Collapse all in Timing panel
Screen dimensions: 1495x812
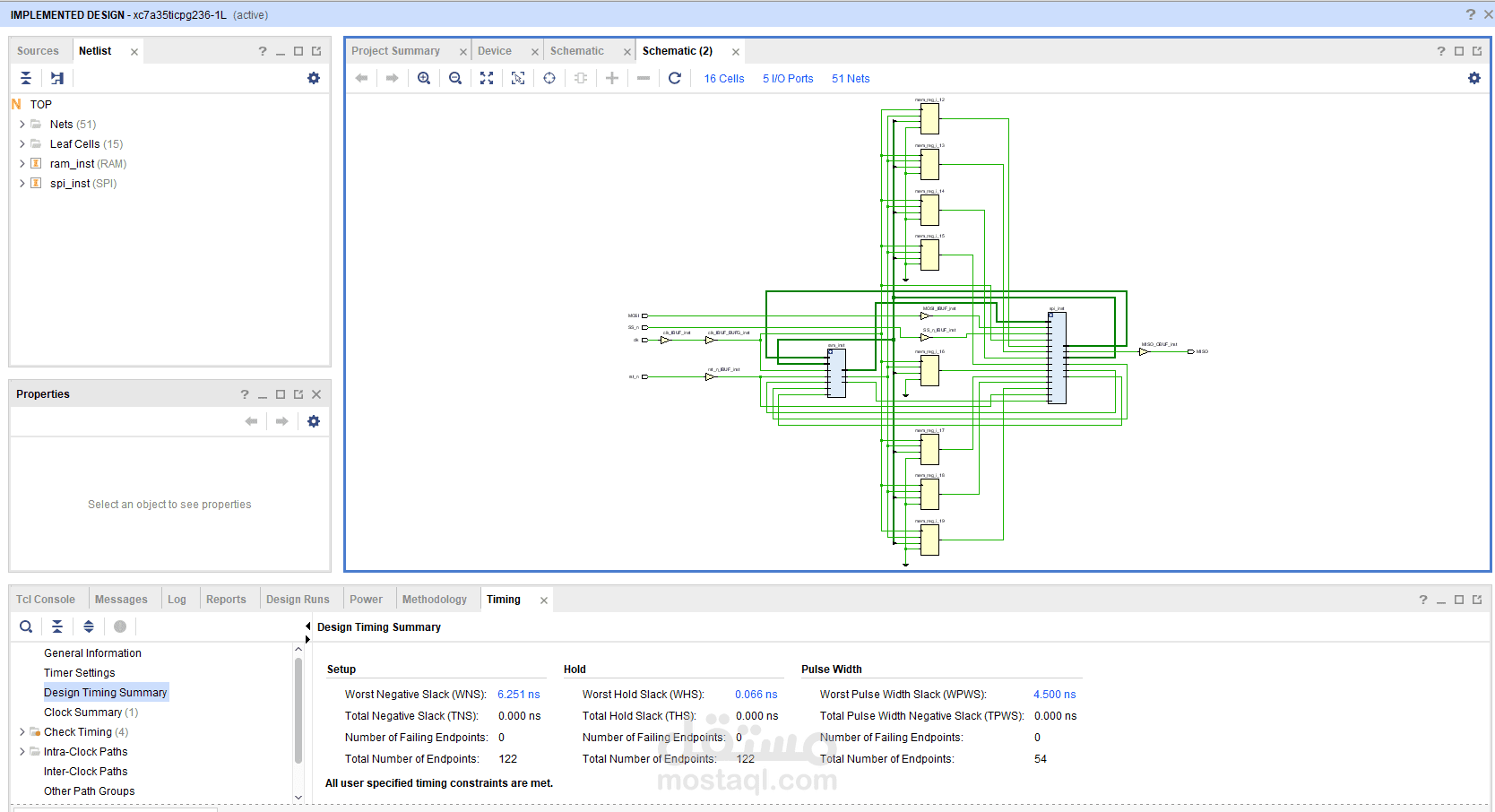pos(57,626)
